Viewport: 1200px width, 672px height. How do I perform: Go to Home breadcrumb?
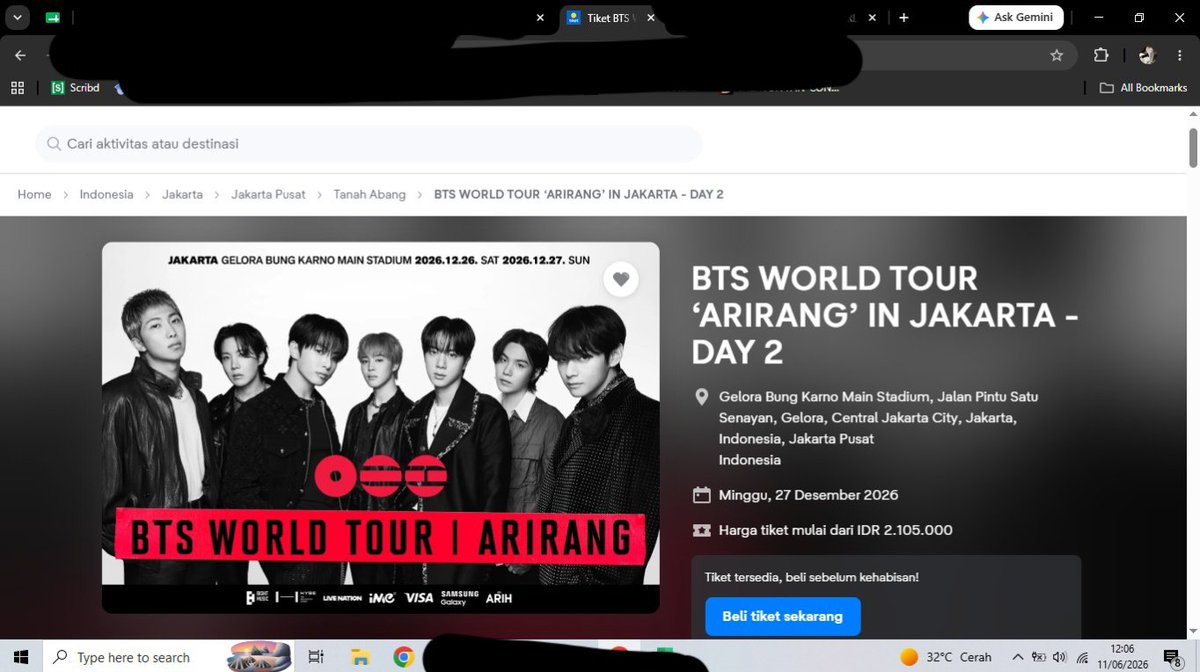[x=34, y=194]
